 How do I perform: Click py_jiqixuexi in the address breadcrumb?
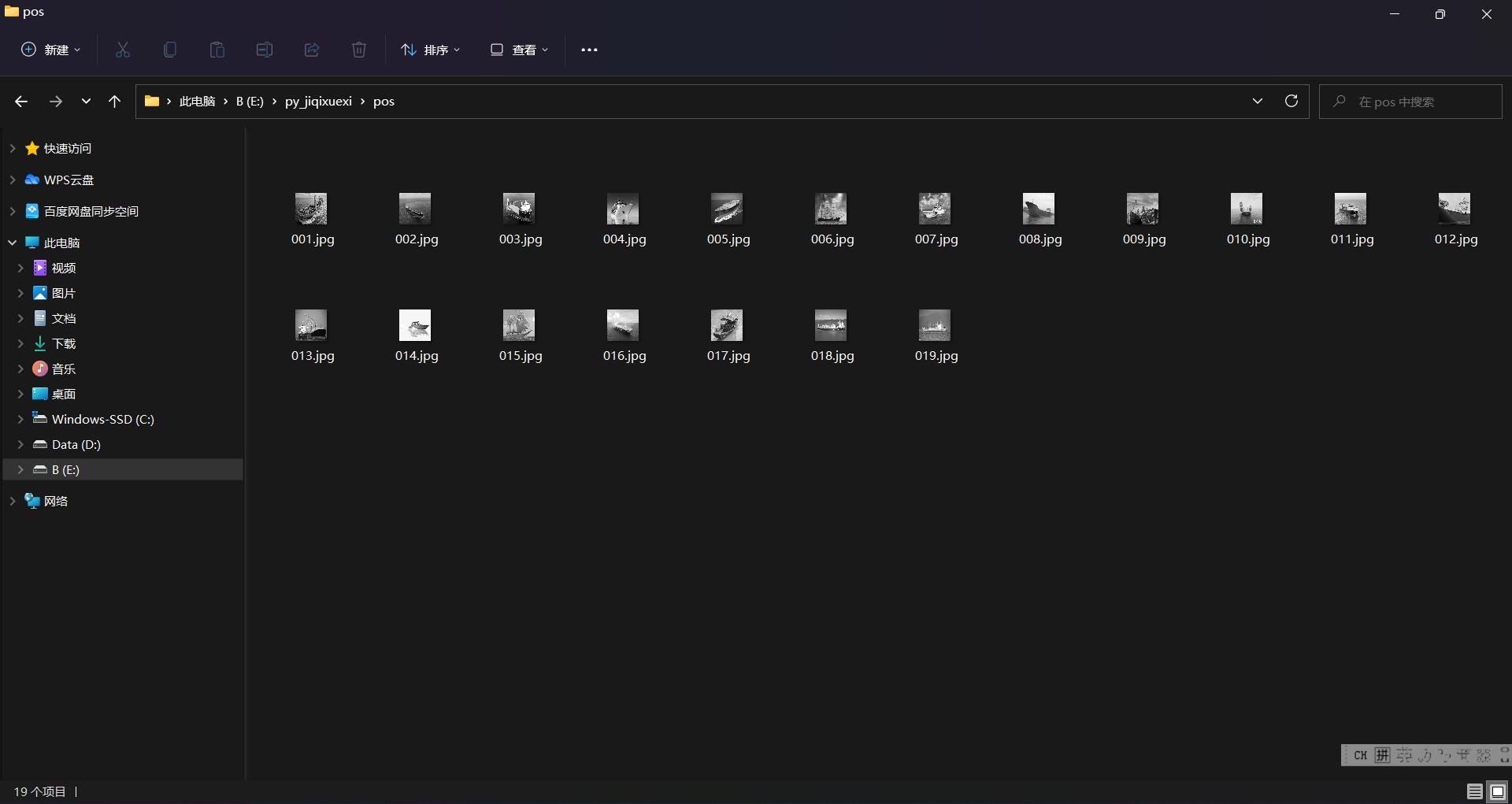pyautogui.click(x=318, y=102)
